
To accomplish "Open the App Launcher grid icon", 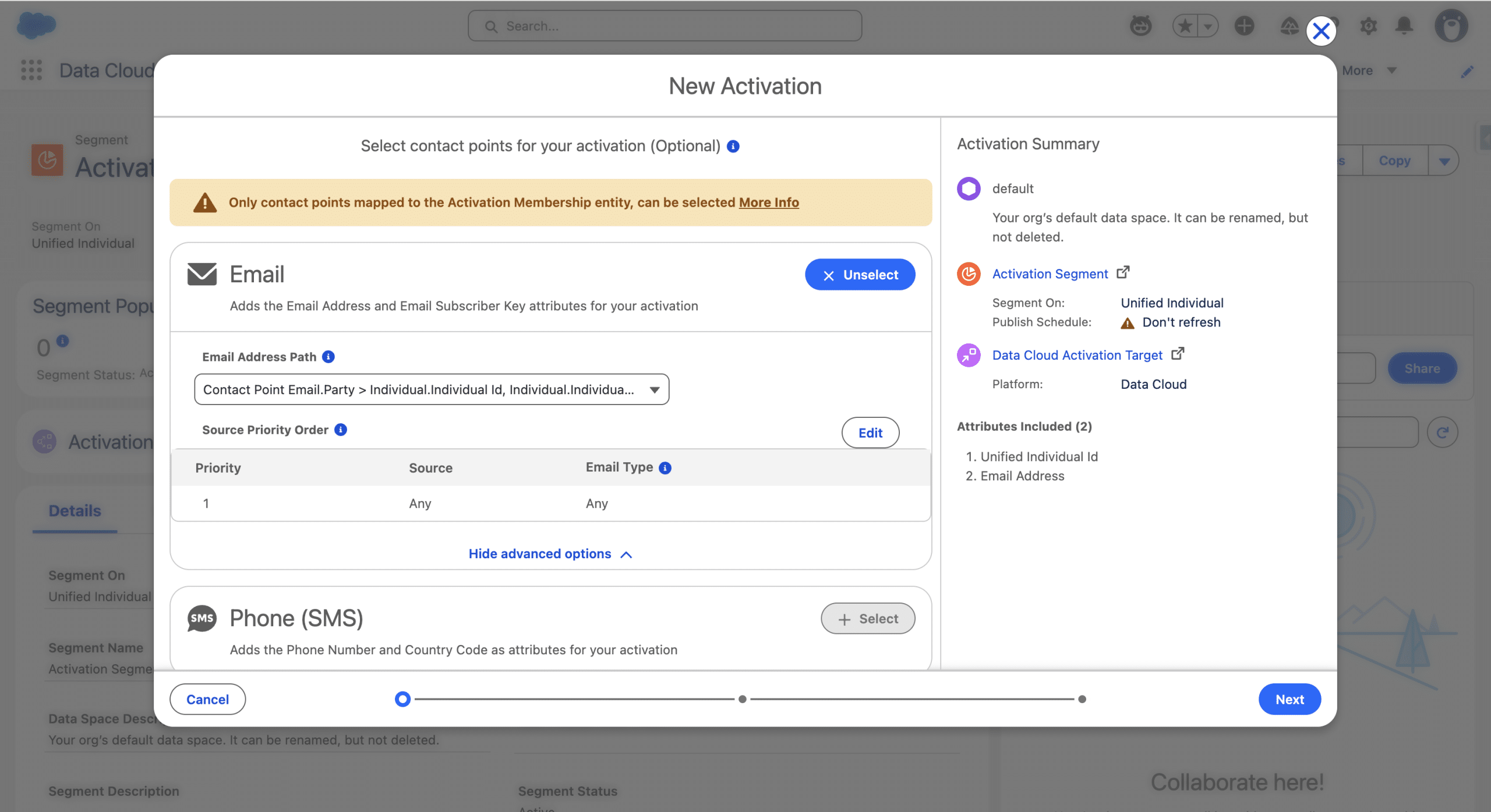I will (31, 70).
